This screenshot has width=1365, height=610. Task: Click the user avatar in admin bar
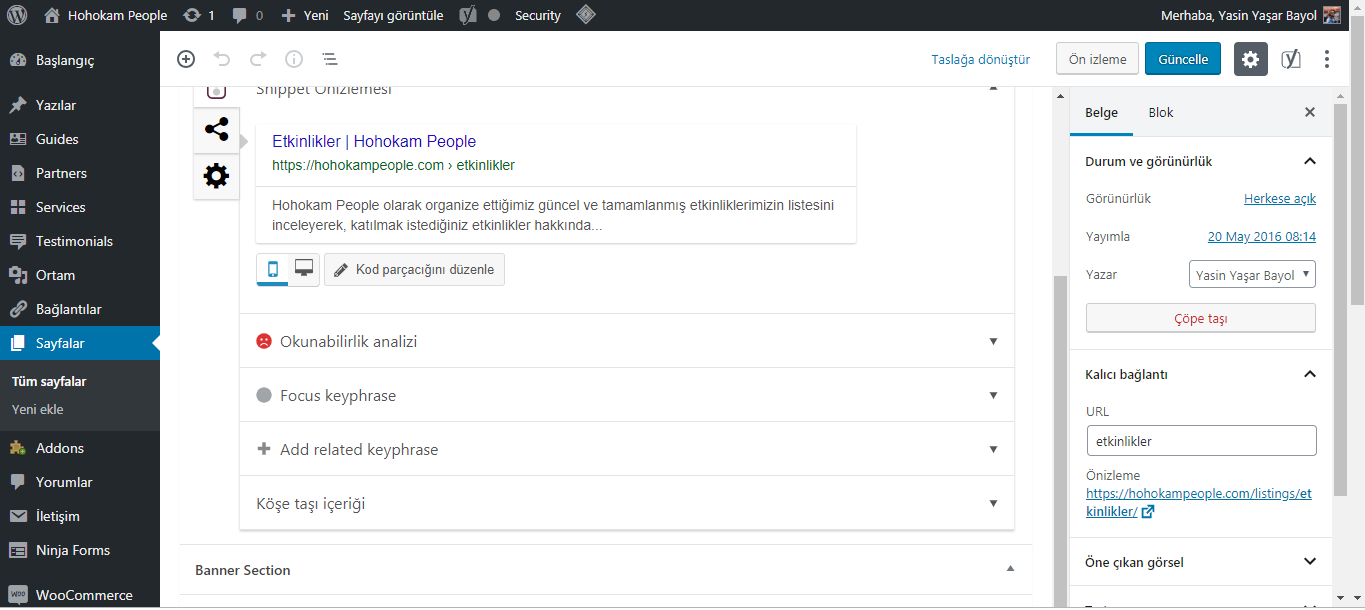point(1332,15)
